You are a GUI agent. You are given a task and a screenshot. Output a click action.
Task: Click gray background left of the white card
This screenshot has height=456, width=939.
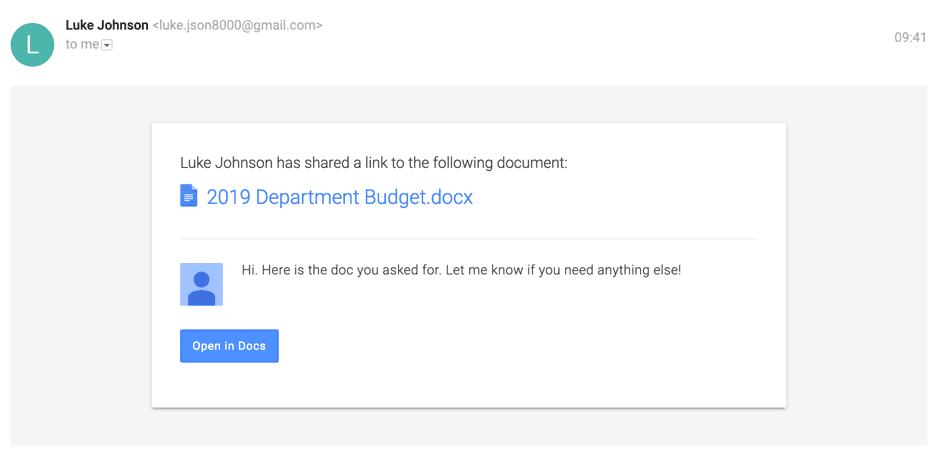coord(81,265)
